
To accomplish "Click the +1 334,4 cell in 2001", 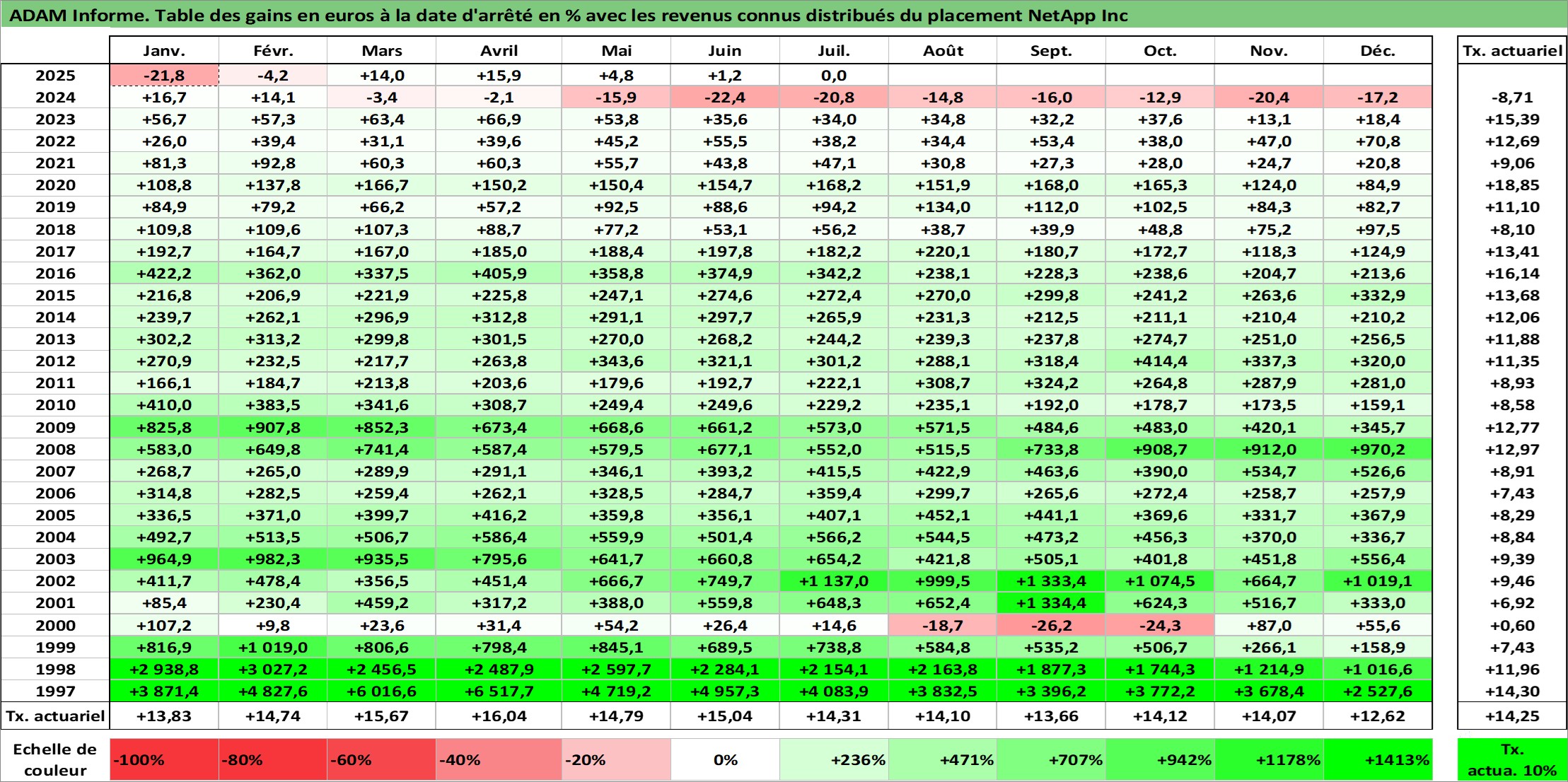I will point(1051,603).
